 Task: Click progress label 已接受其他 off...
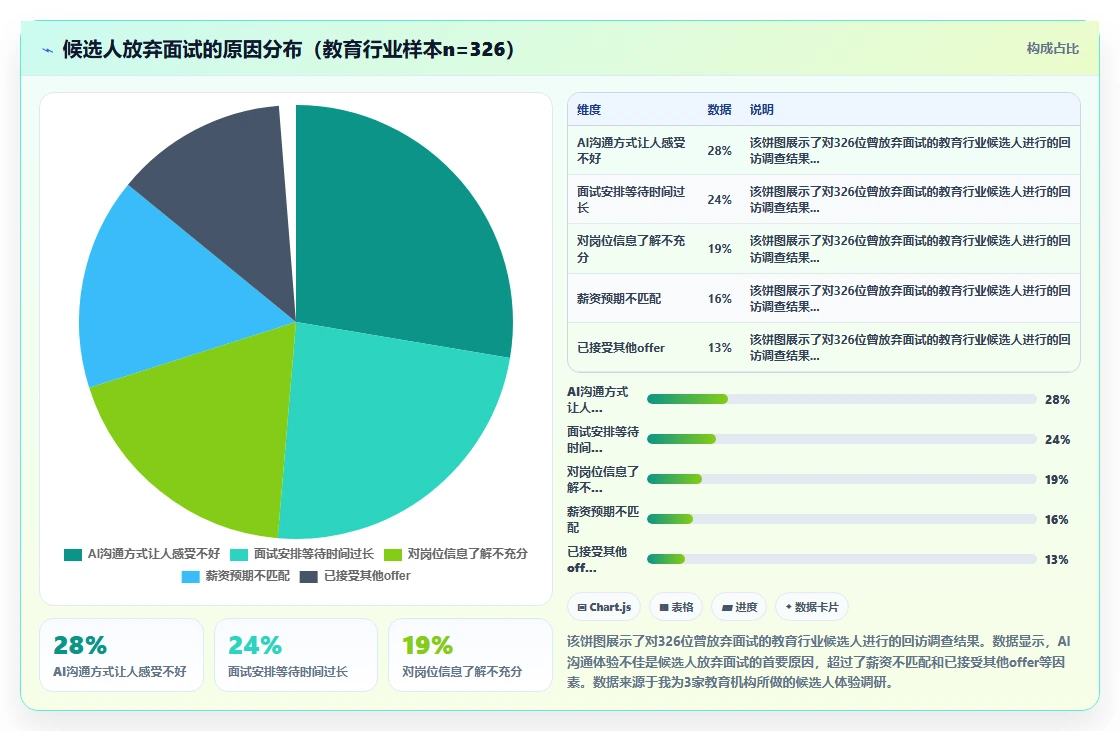pyautogui.click(x=597, y=560)
